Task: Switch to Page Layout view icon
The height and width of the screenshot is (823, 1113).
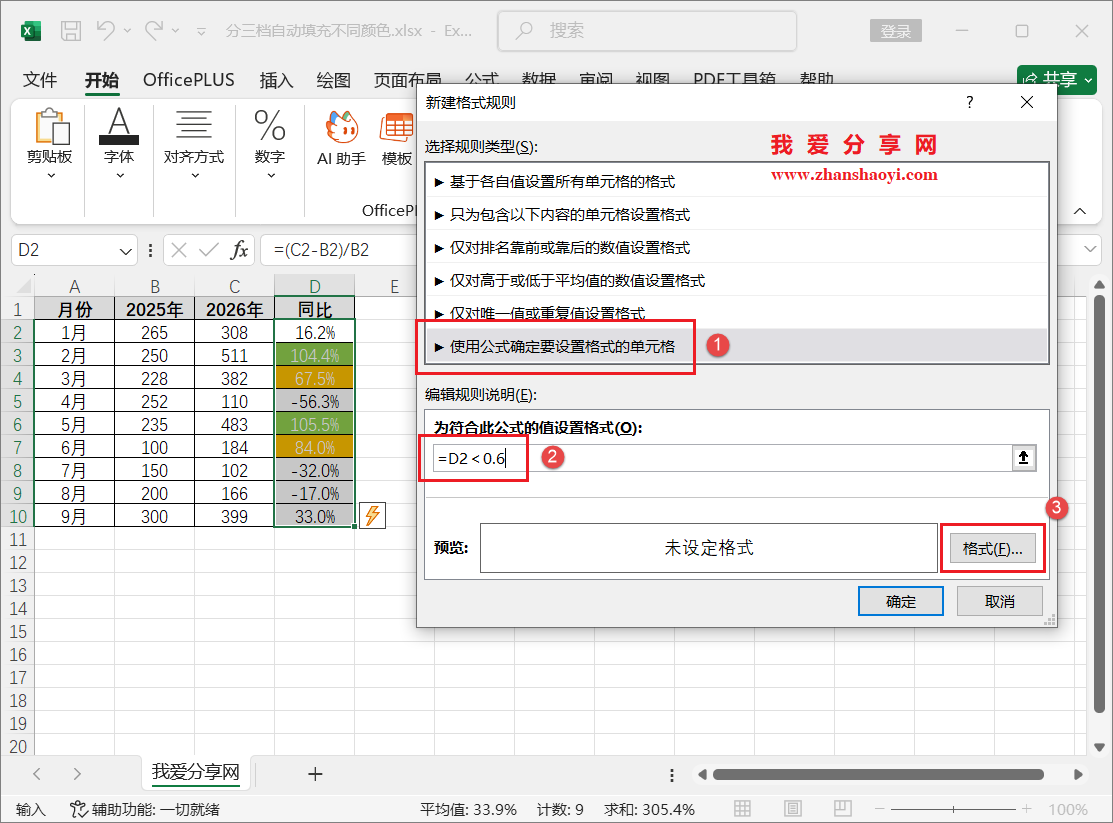Action: pos(793,808)
